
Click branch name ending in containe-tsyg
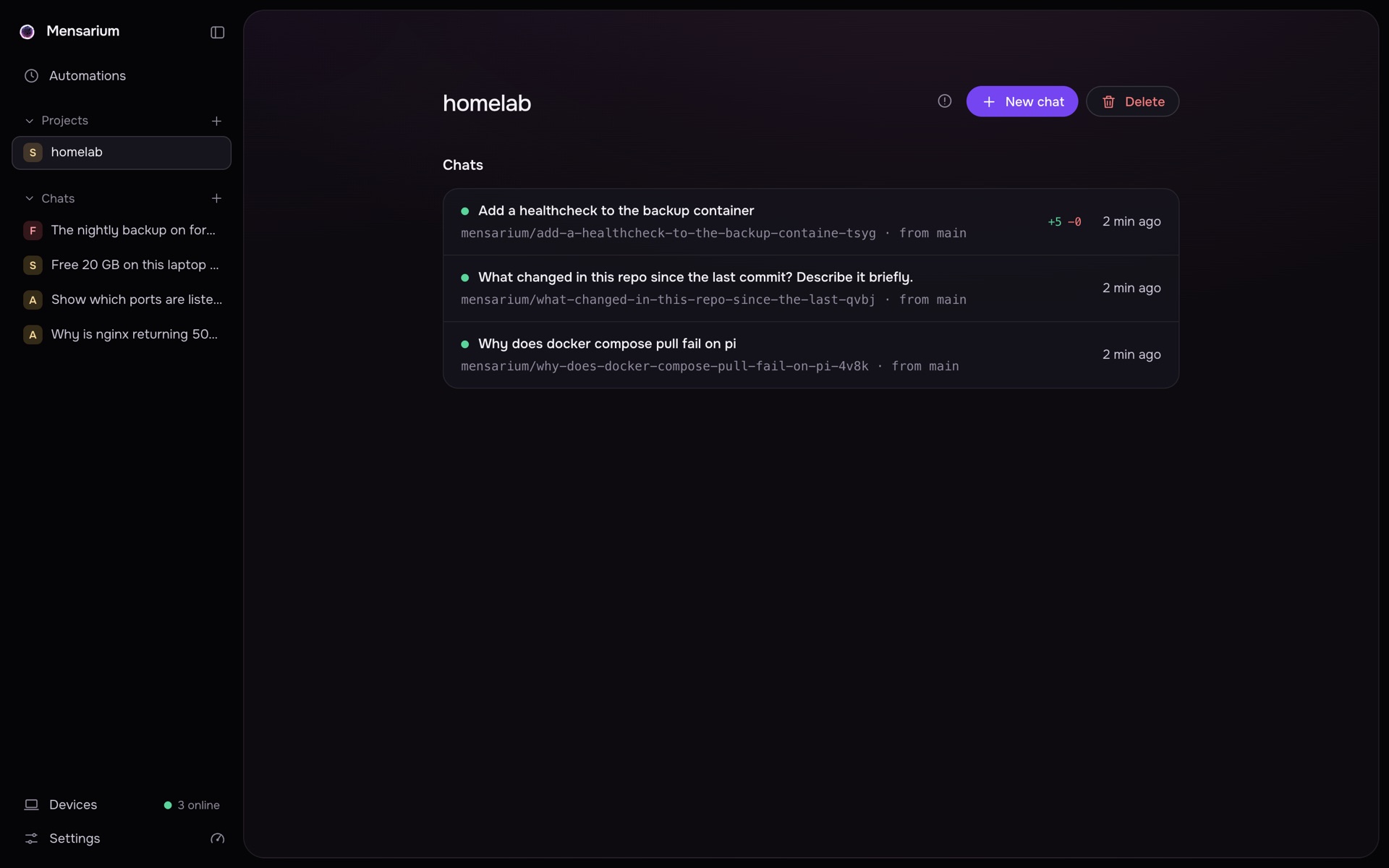[x=668, y=234]
